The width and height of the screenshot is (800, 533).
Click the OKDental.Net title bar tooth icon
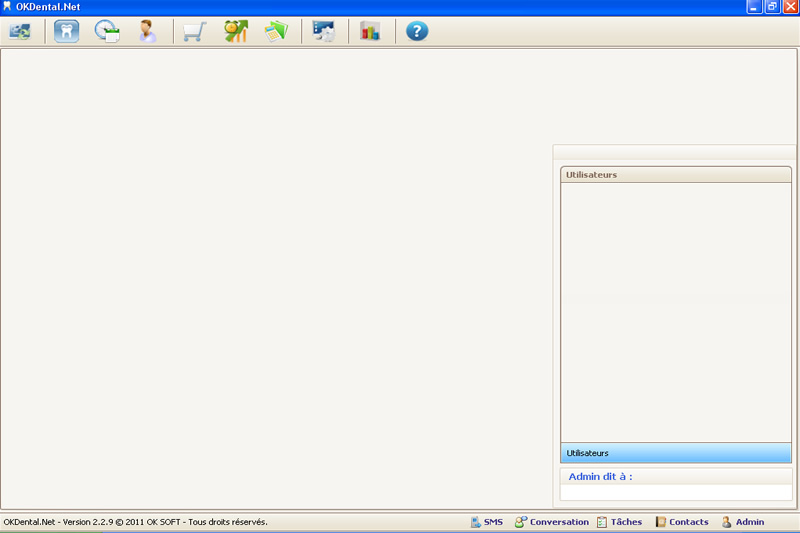[x=7, y=7]
